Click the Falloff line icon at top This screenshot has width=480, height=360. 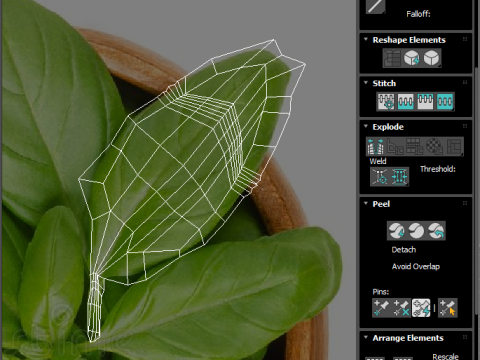pyautogui.click(x=375, y=6)
